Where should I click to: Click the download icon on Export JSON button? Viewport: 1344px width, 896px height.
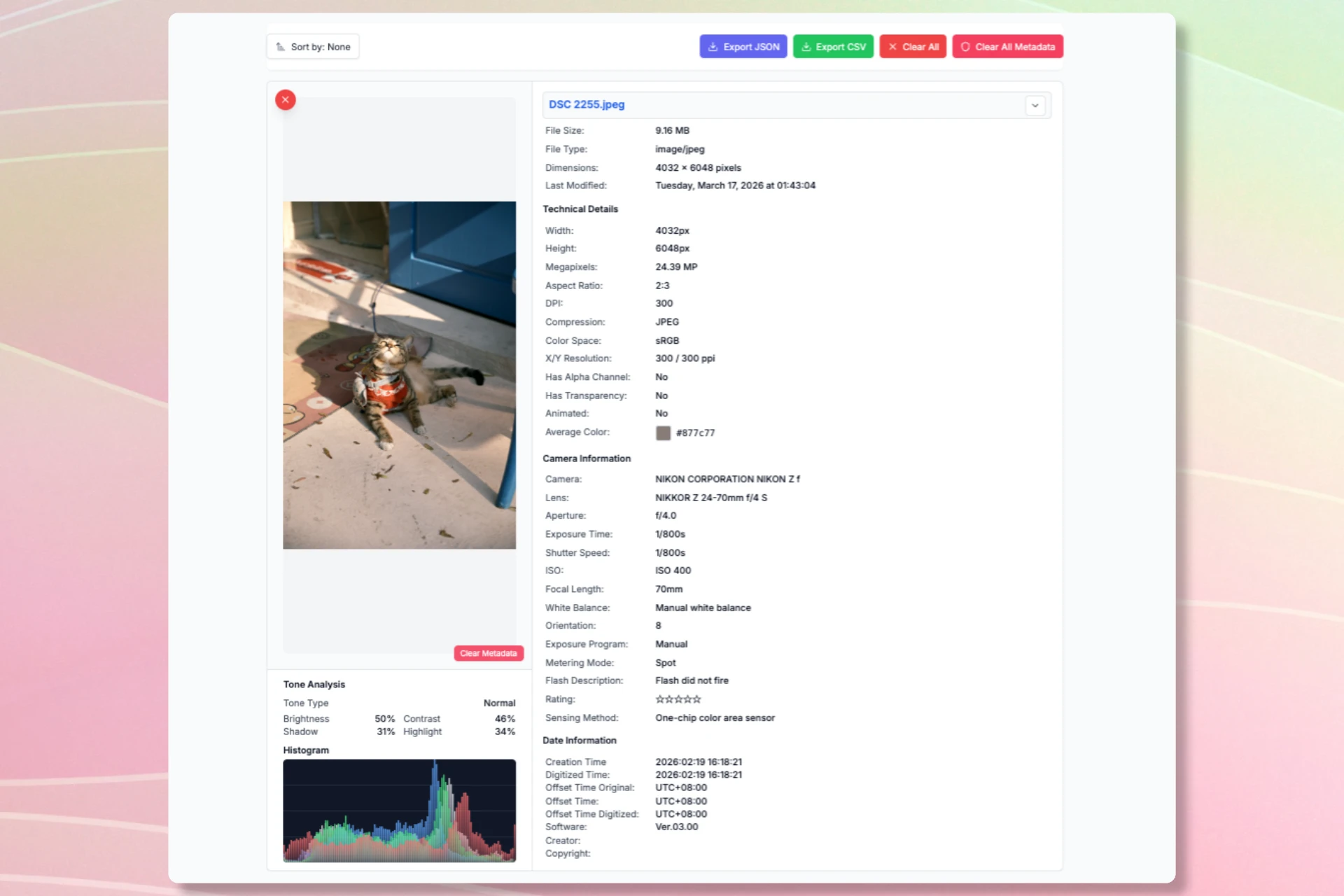point(713,46)
